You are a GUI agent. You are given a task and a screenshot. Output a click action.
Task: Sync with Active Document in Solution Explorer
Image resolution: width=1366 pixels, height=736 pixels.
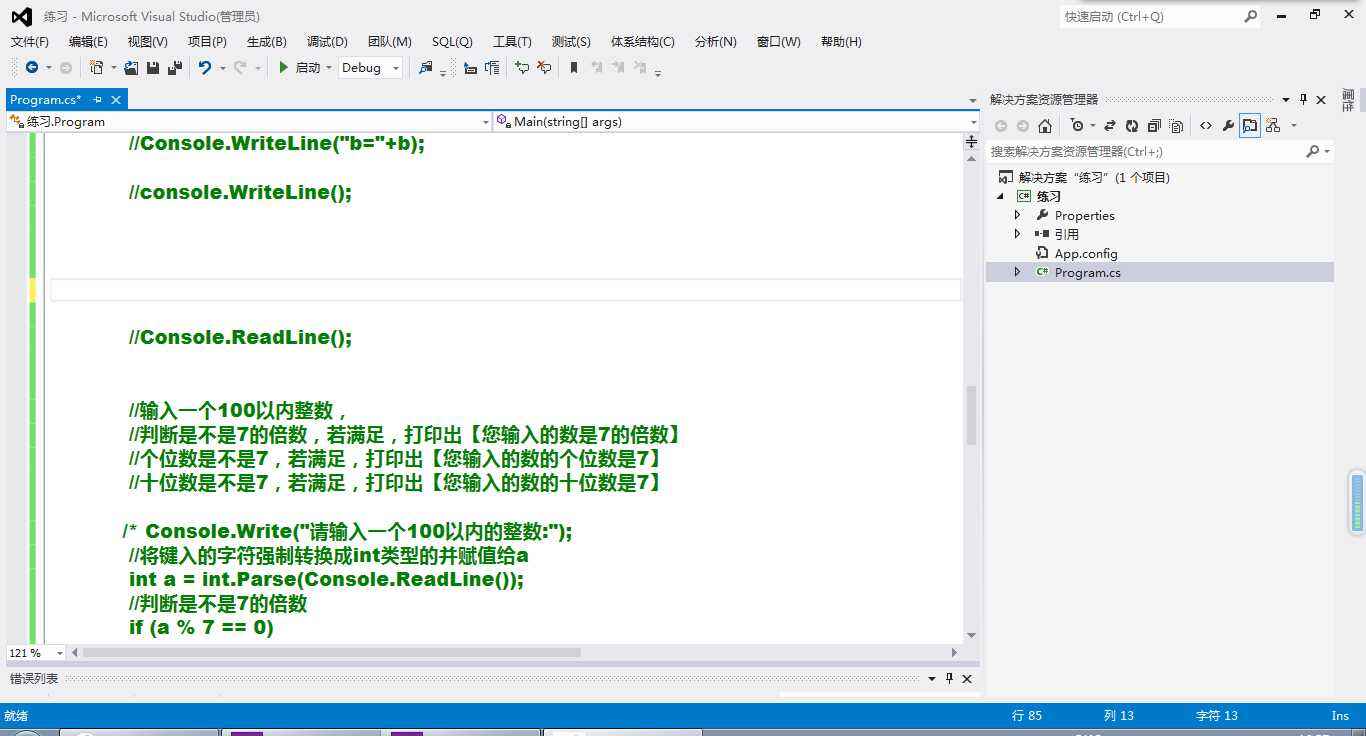click(x=1110, y=125)
